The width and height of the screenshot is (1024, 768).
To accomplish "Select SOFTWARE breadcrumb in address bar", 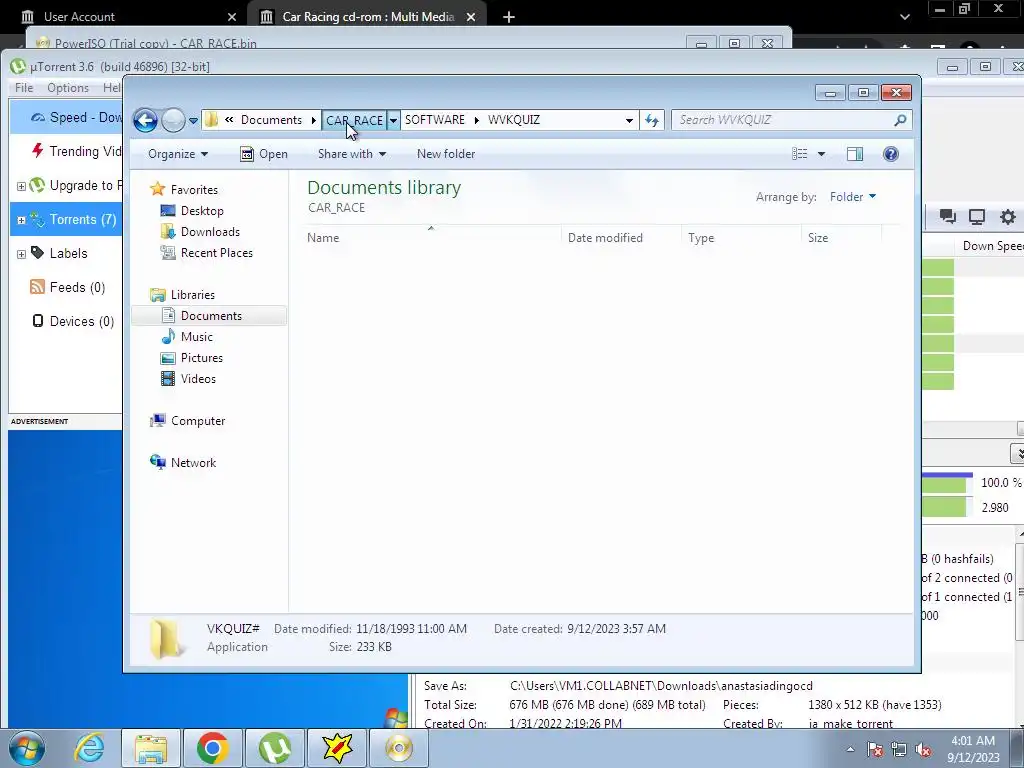I will pos(435,120).
